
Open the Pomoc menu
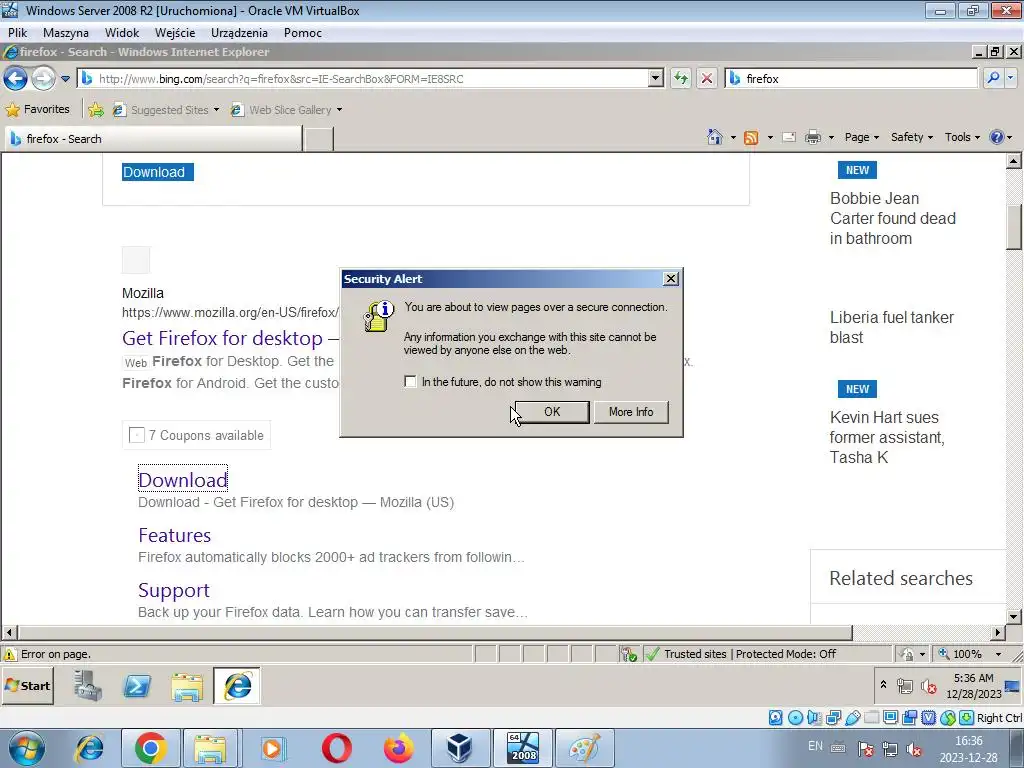302,33
